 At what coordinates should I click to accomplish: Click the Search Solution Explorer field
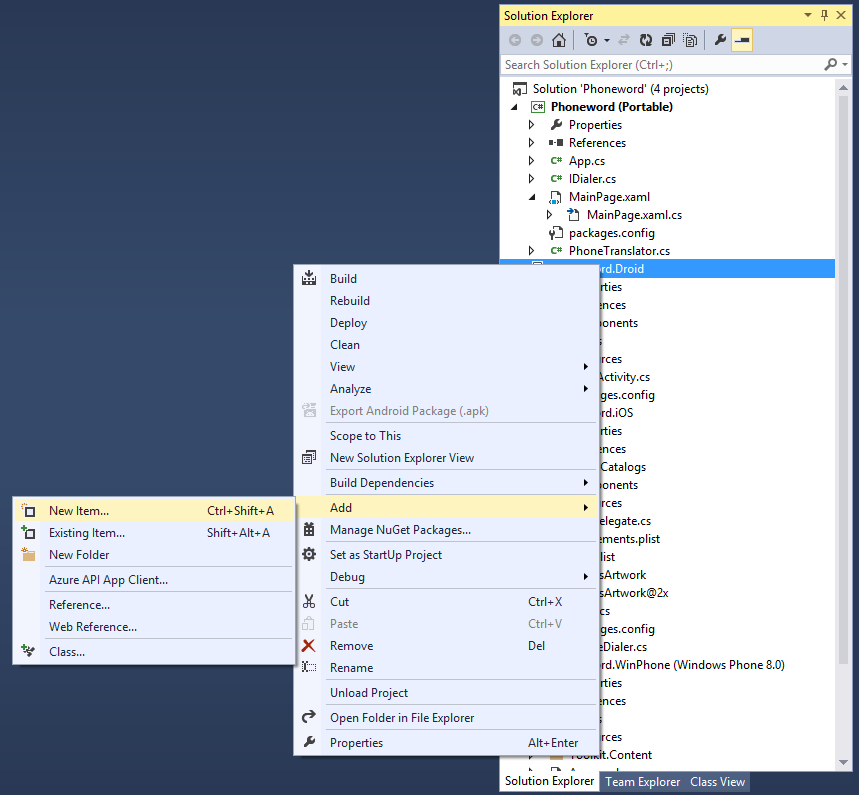pos(662,65)
